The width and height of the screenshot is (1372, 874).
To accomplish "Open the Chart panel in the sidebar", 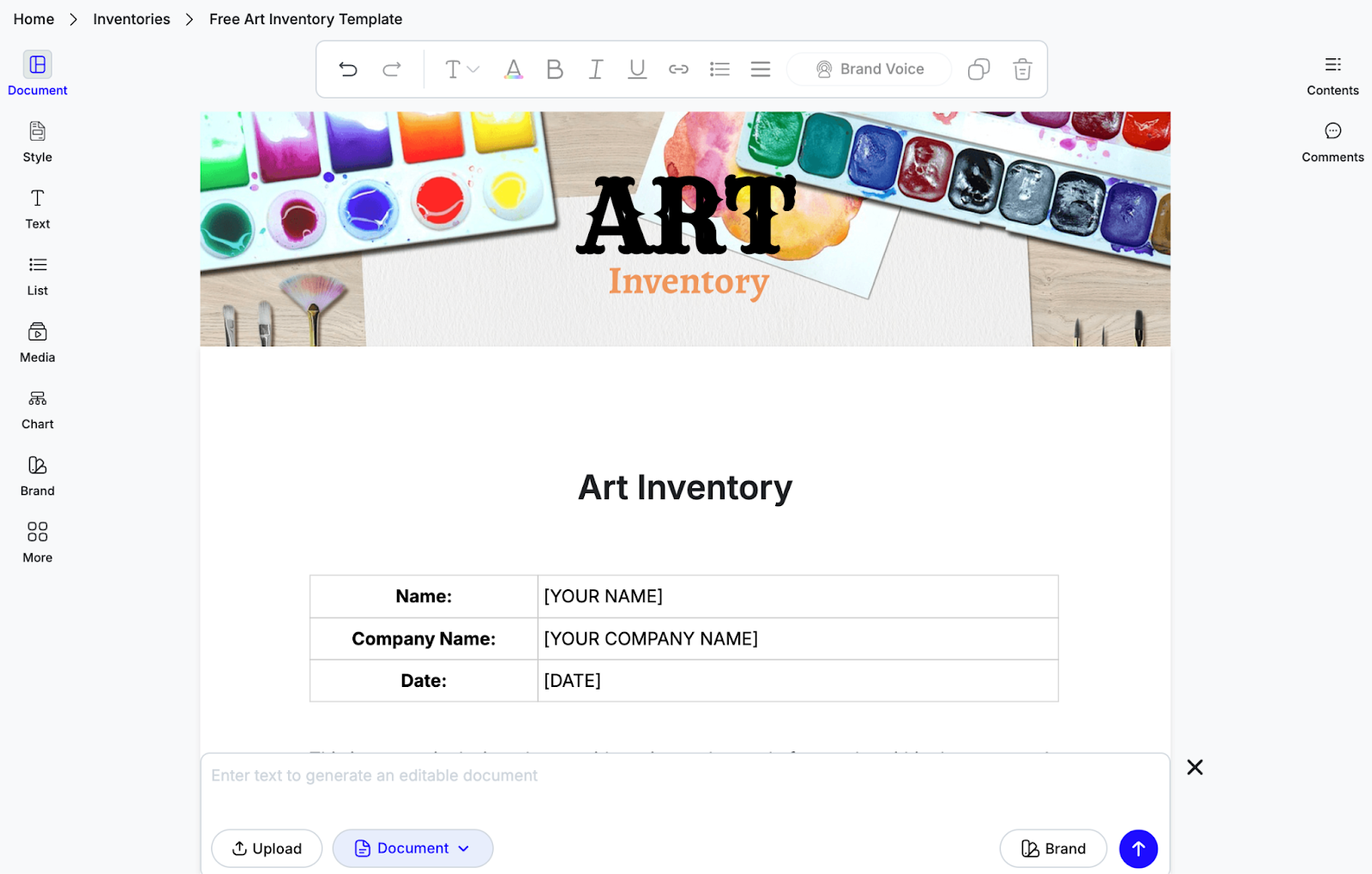I will 36,408.
